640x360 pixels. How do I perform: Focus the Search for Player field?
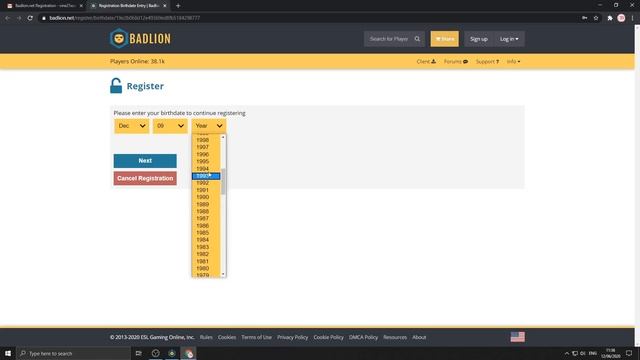[x=389, y=39]
